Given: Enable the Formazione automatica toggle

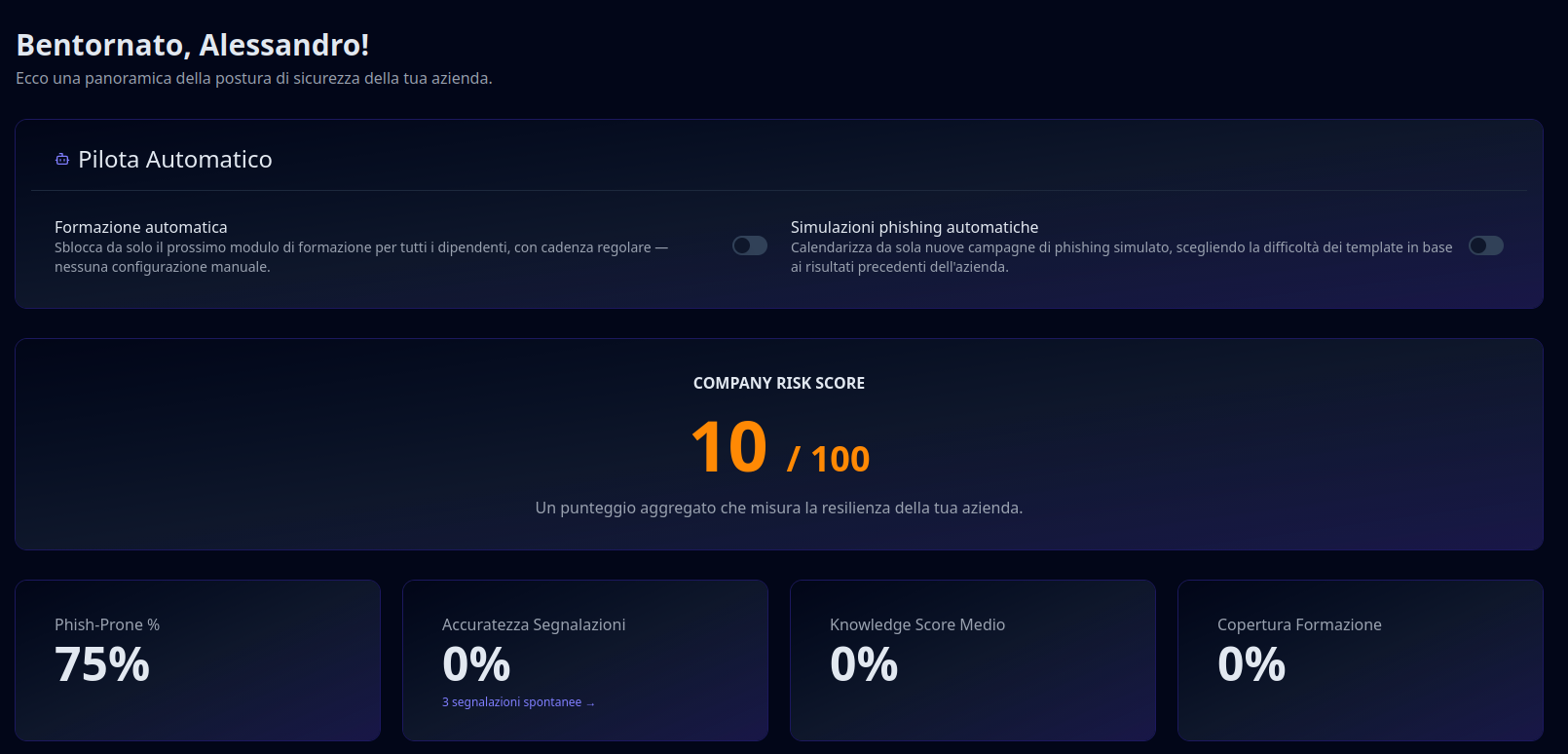Looking at the screenshot, I should 750,245.
